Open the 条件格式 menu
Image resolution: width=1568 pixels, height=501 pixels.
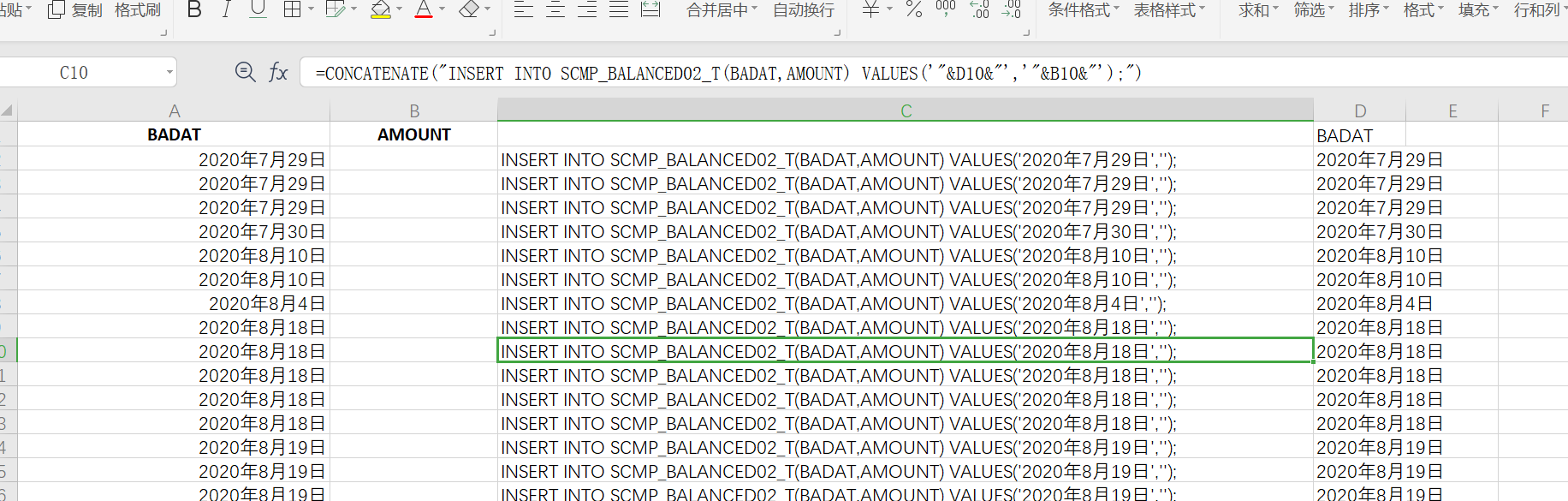coord(1084,9)
